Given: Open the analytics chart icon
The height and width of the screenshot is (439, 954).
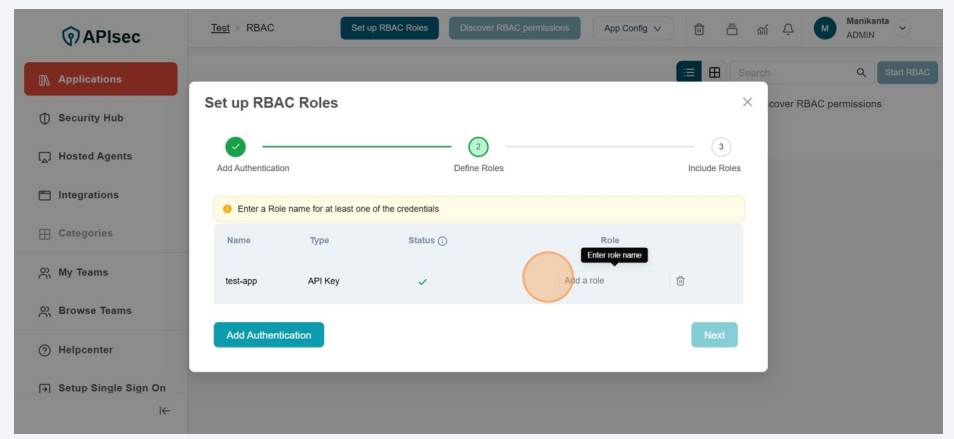Looking at the screenshot, I should point(762,29).
